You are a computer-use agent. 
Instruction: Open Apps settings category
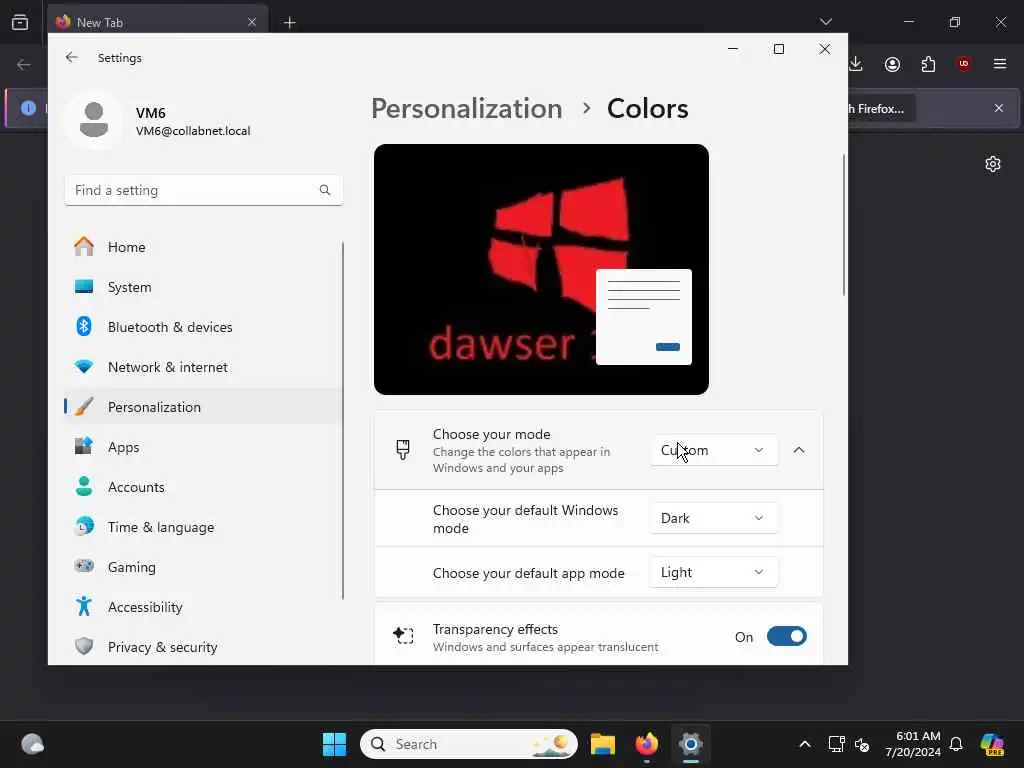click(203, 447)
